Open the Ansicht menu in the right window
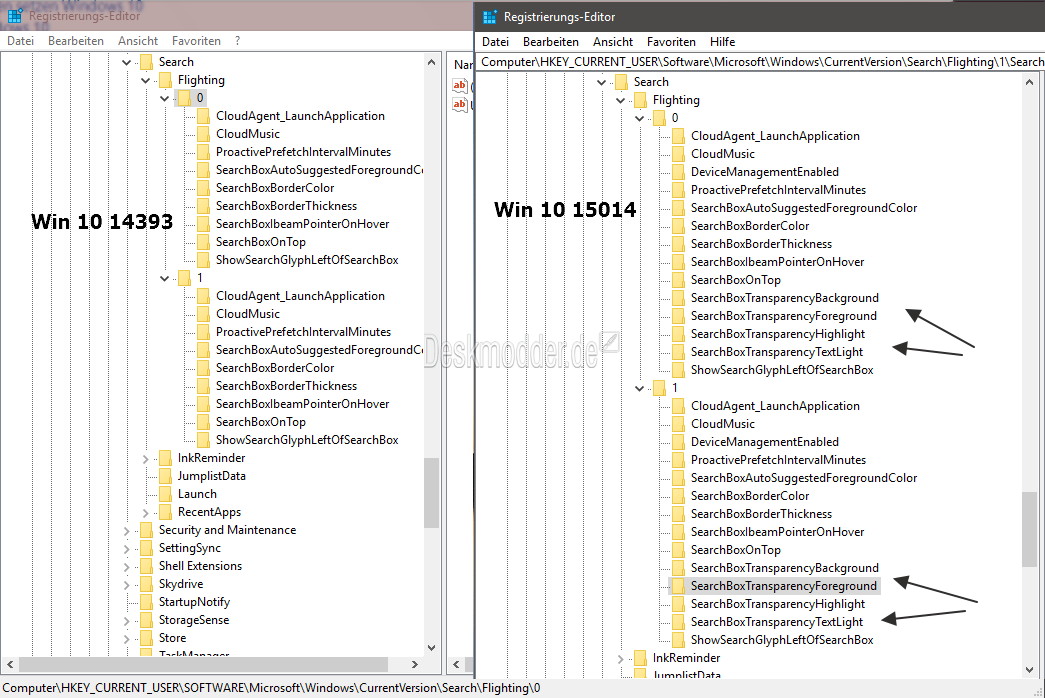1045x698 pixels. click(613, 41)
